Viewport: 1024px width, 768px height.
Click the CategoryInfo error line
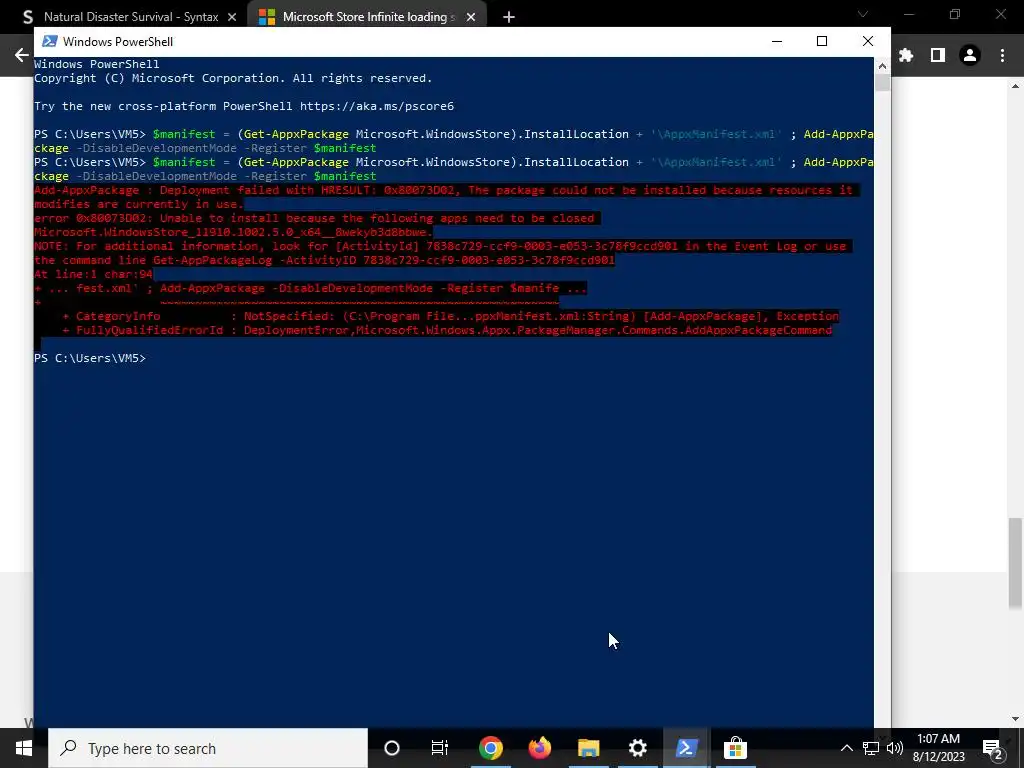click(x=451, y=316)
